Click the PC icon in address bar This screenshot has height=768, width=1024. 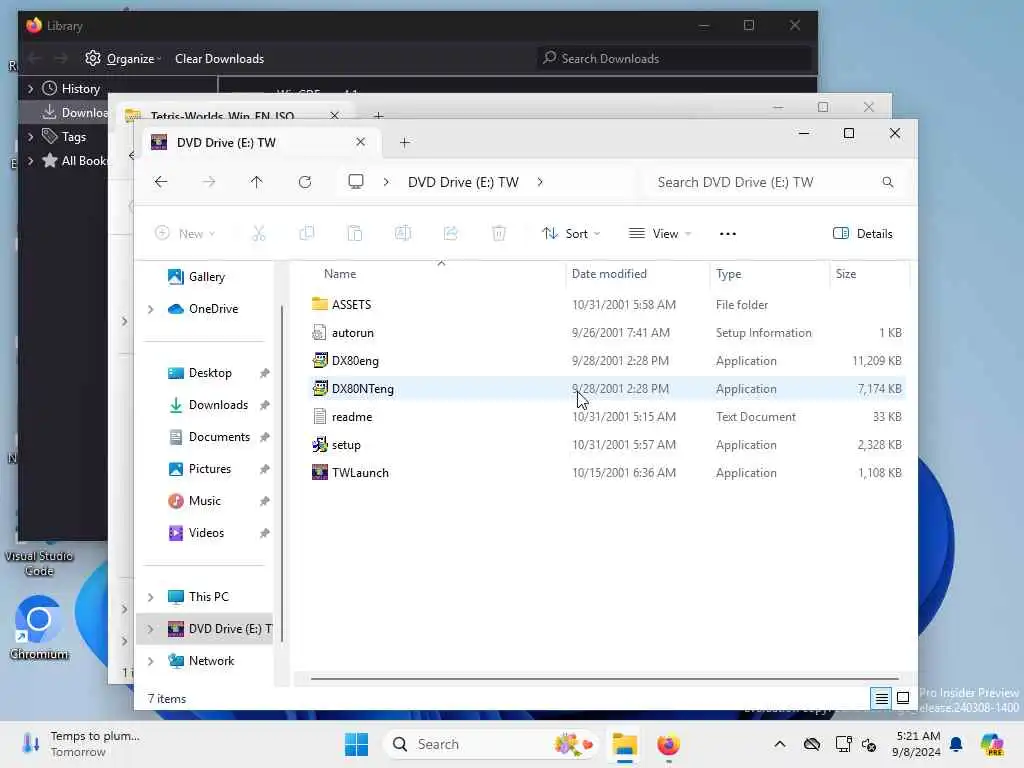pyautogui.click(x=356, y=182)
